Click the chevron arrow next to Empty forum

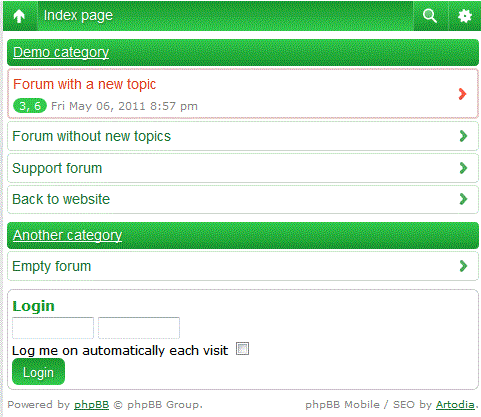463,266
